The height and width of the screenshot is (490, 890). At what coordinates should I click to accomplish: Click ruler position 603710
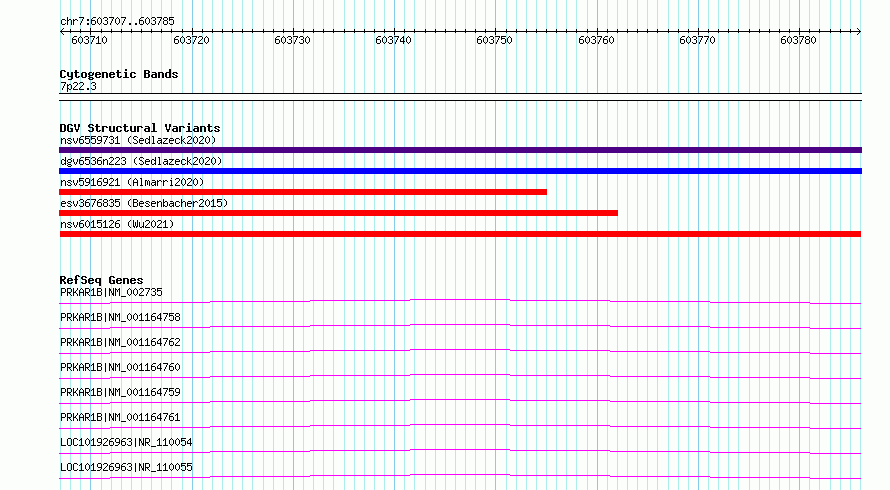[x=90, y=40]
